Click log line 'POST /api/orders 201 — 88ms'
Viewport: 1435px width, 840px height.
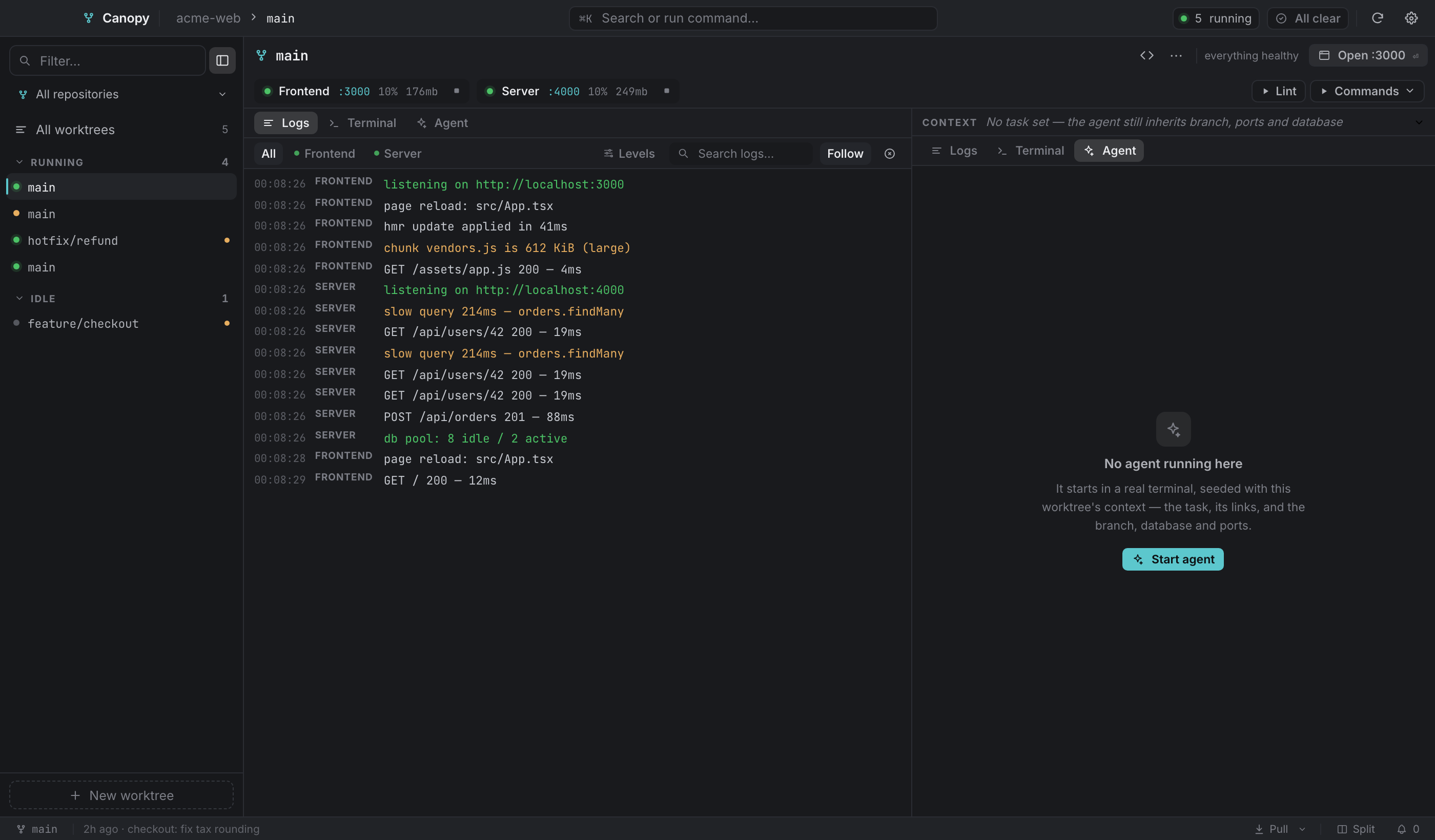479,416
